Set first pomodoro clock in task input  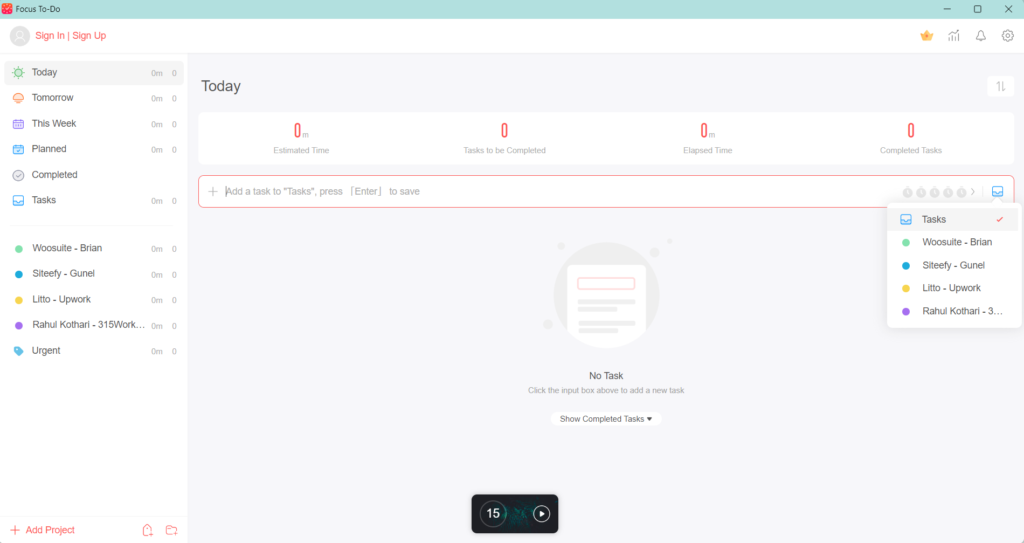[x=907, y=192]
